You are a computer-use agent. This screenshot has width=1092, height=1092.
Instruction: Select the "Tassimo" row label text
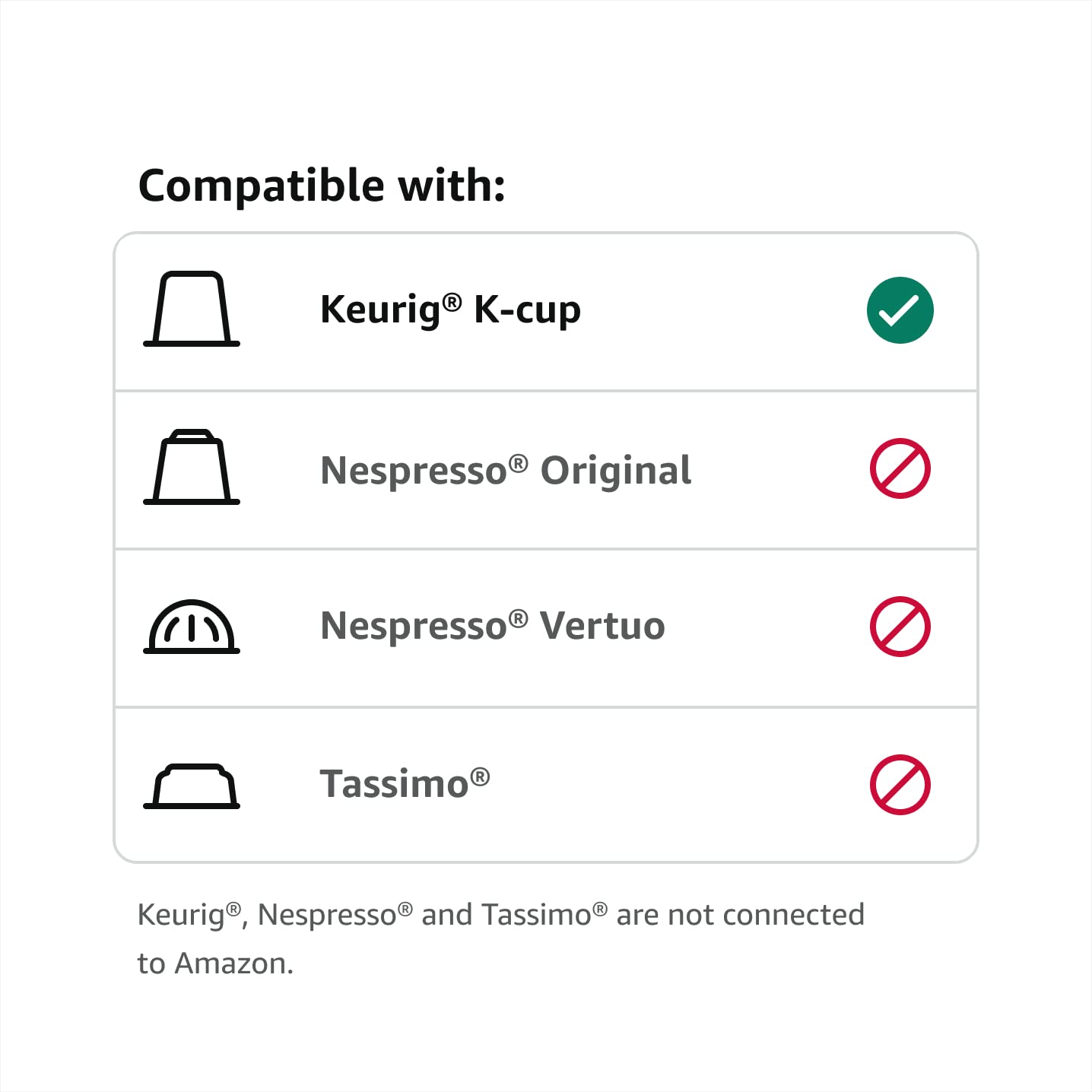[394, 784]
